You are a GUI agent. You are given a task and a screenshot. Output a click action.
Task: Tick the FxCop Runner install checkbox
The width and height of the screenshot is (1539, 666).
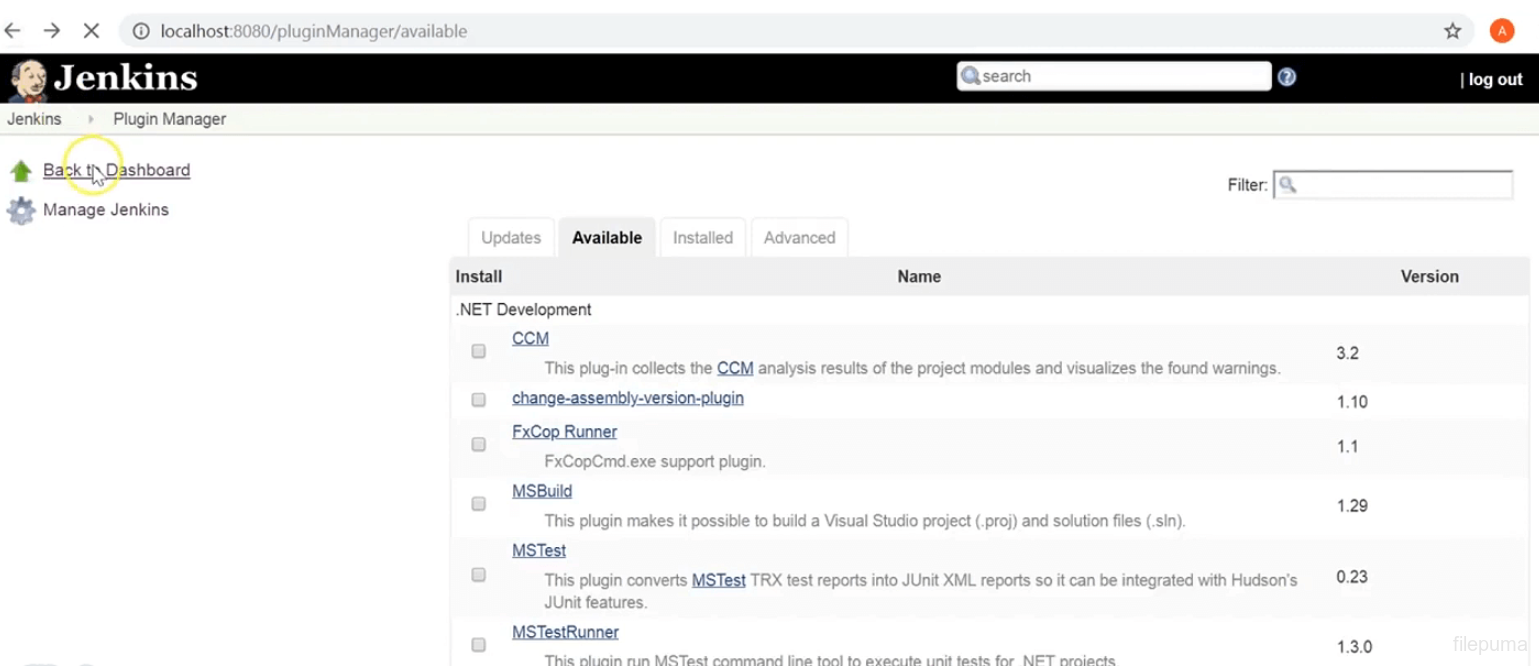pyautogui.click(x=479, y=445)
